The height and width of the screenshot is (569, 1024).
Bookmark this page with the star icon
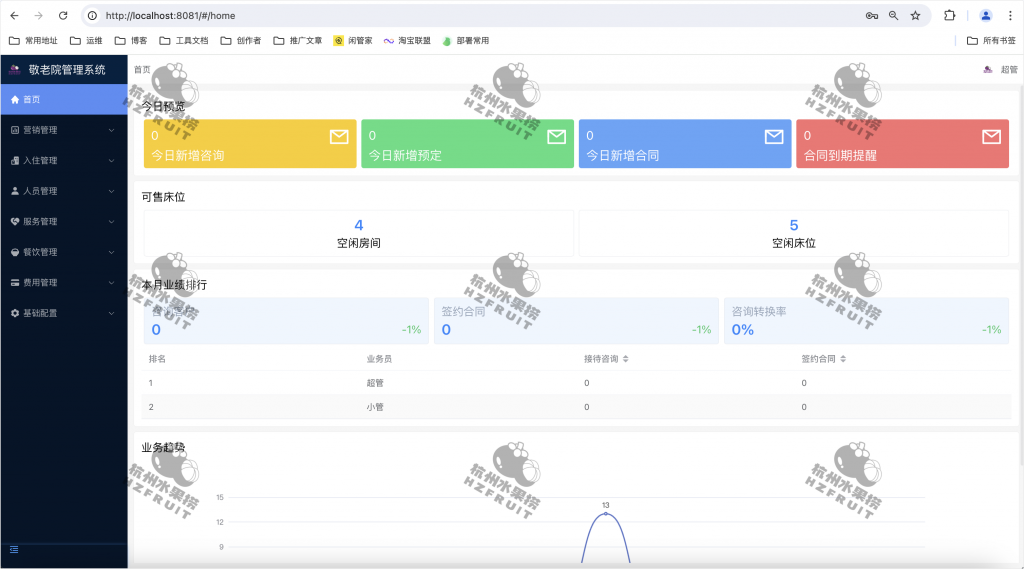tap(916, 16)
